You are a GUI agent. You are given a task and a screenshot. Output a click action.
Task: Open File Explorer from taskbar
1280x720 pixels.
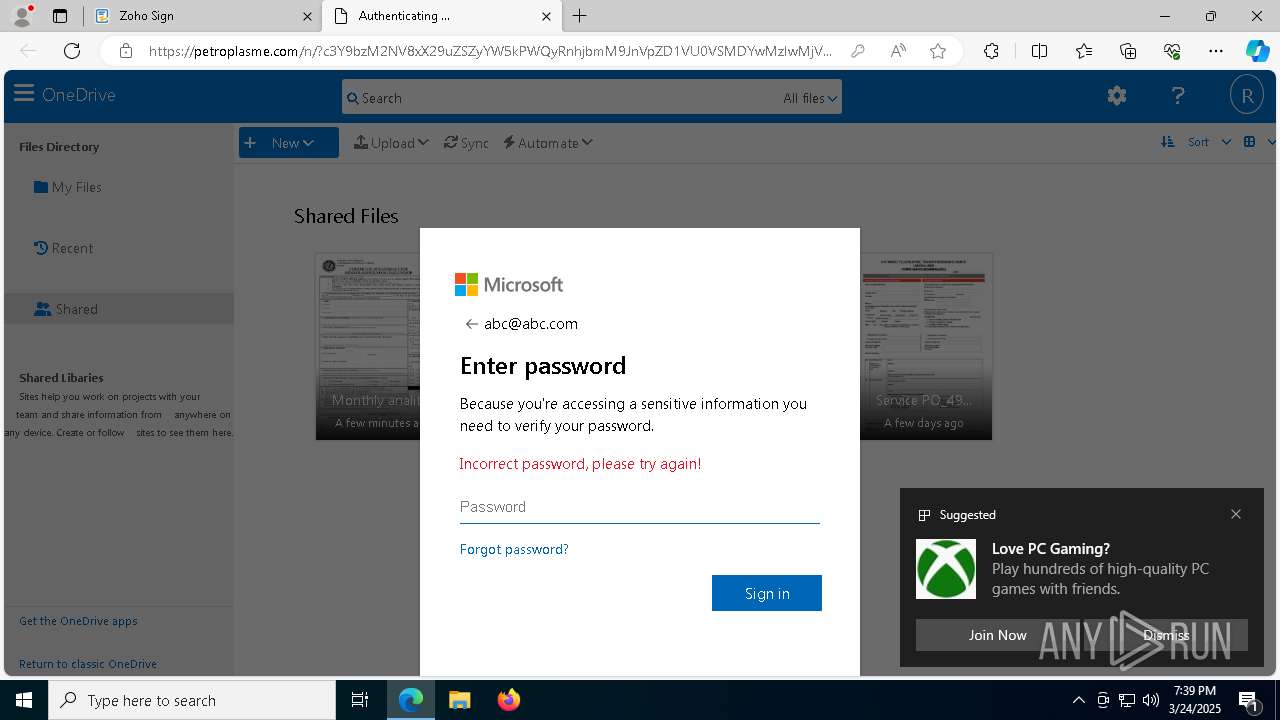point(459,700)
